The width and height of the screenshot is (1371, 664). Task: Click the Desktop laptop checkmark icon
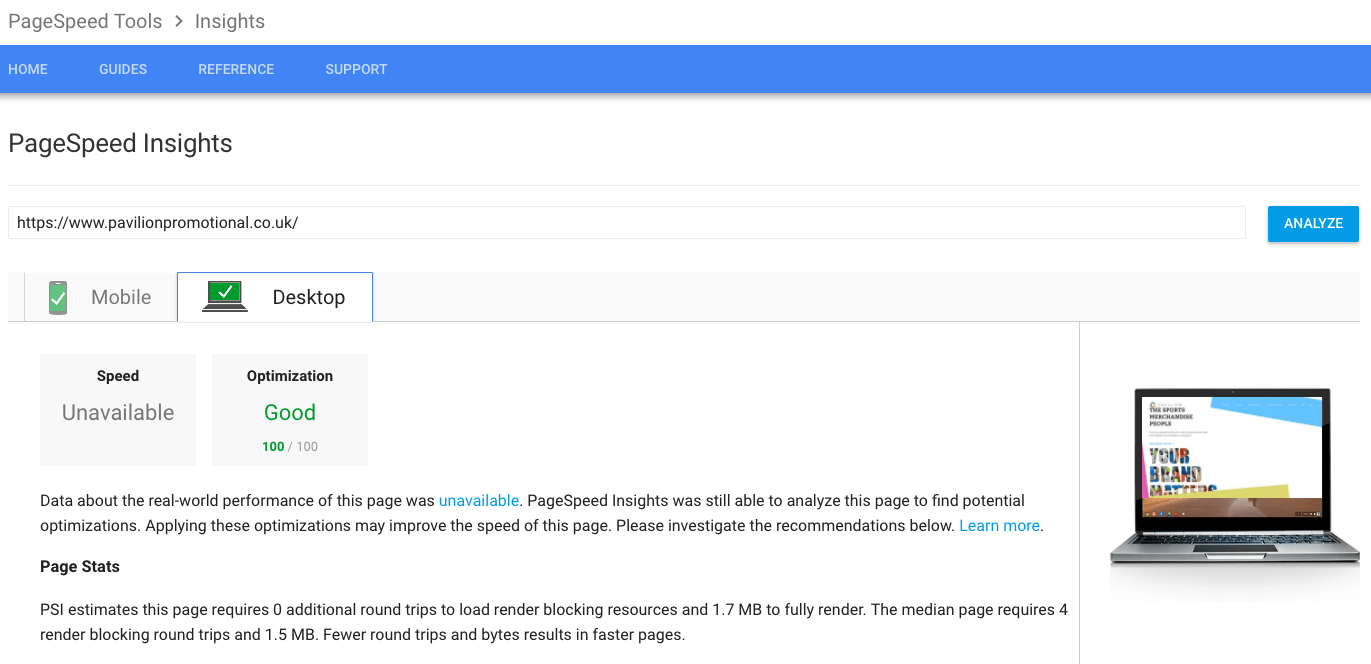tap(225, 296)
